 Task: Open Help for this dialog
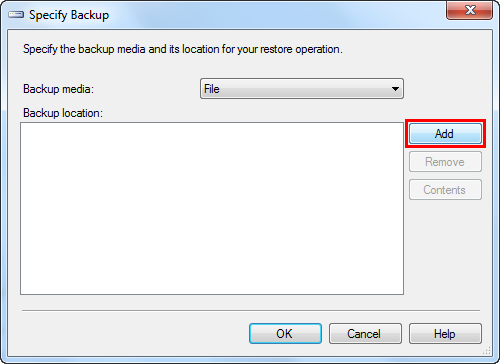tap(445, 333)
